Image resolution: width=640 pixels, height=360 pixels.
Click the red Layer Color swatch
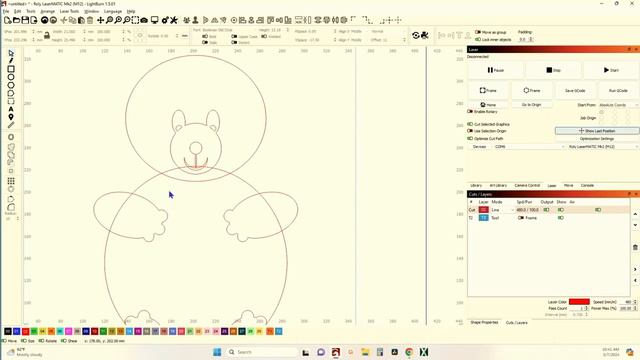pyautogui.click(x=579, y=302)
